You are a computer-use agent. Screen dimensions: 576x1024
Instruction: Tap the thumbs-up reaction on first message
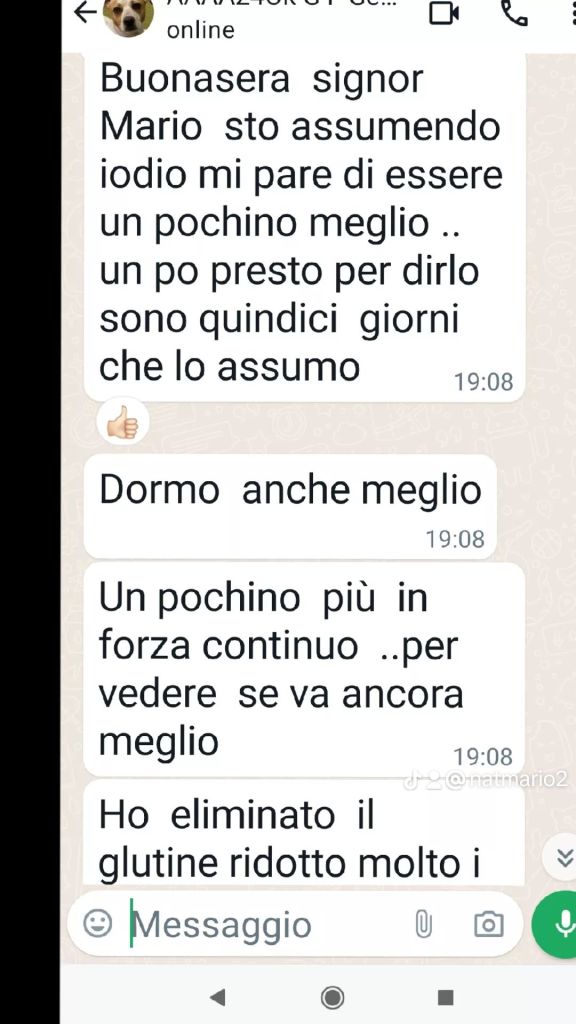pos(123,423)
